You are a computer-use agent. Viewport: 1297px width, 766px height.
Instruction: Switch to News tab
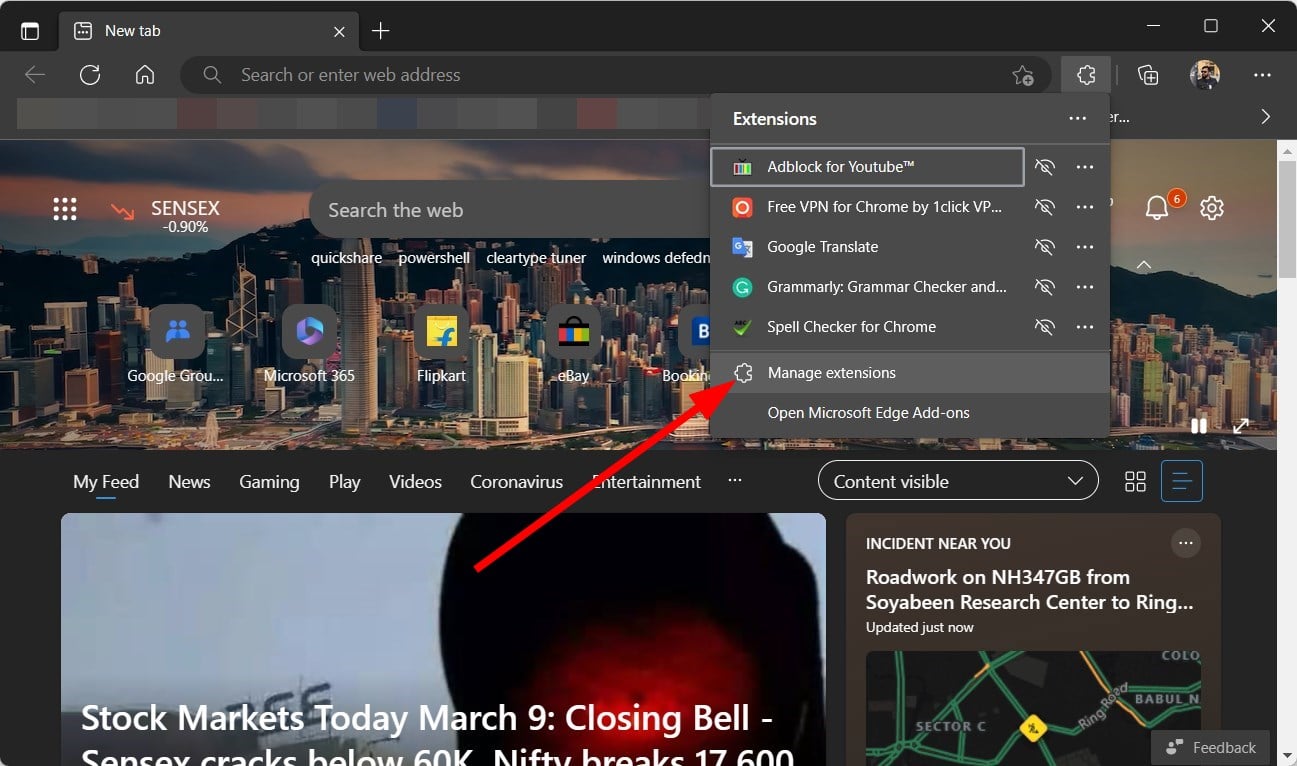pyautogui.click(x=189, y=482)
